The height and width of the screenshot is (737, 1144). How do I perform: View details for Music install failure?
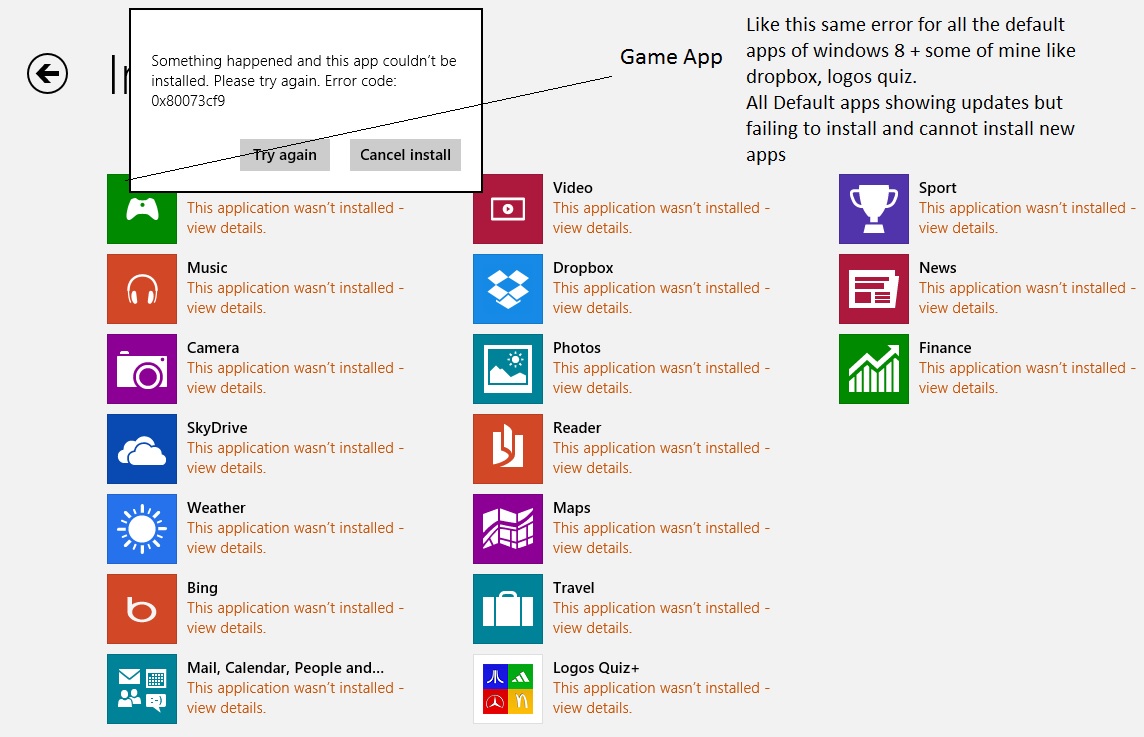tap(295, 298)
